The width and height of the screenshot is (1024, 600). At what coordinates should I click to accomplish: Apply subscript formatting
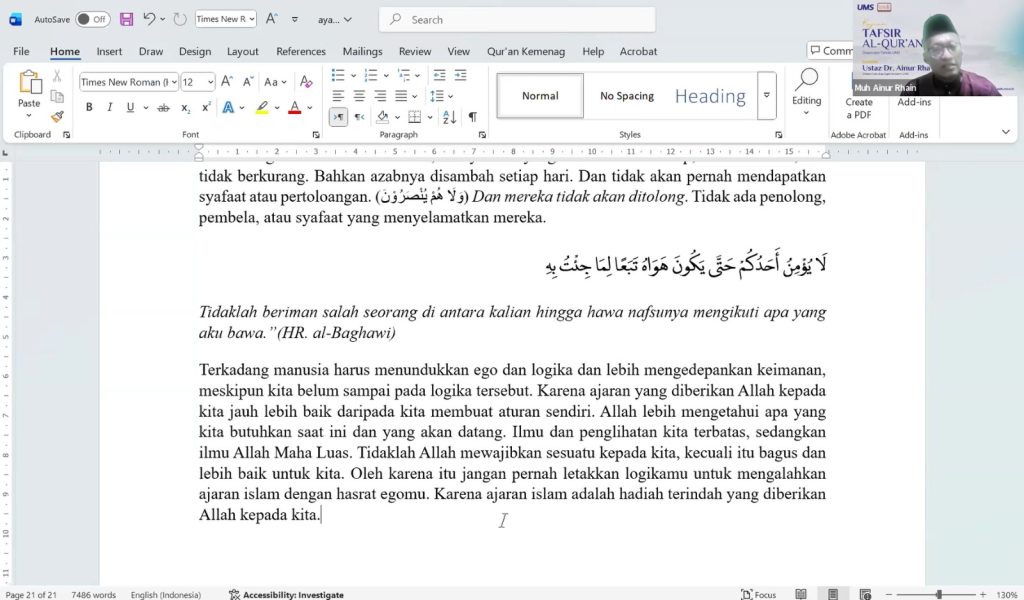coord(185,107)
